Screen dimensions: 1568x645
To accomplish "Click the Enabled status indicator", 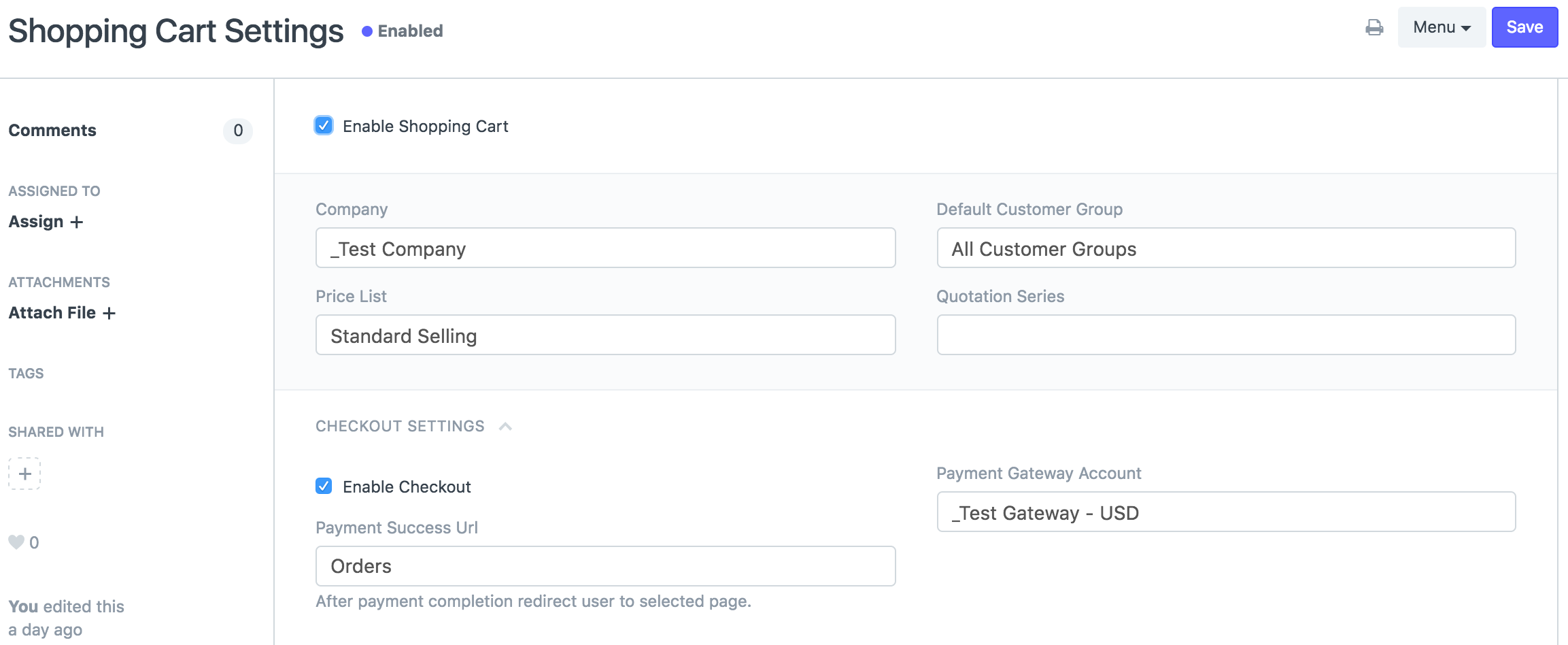I will [402, 31].
